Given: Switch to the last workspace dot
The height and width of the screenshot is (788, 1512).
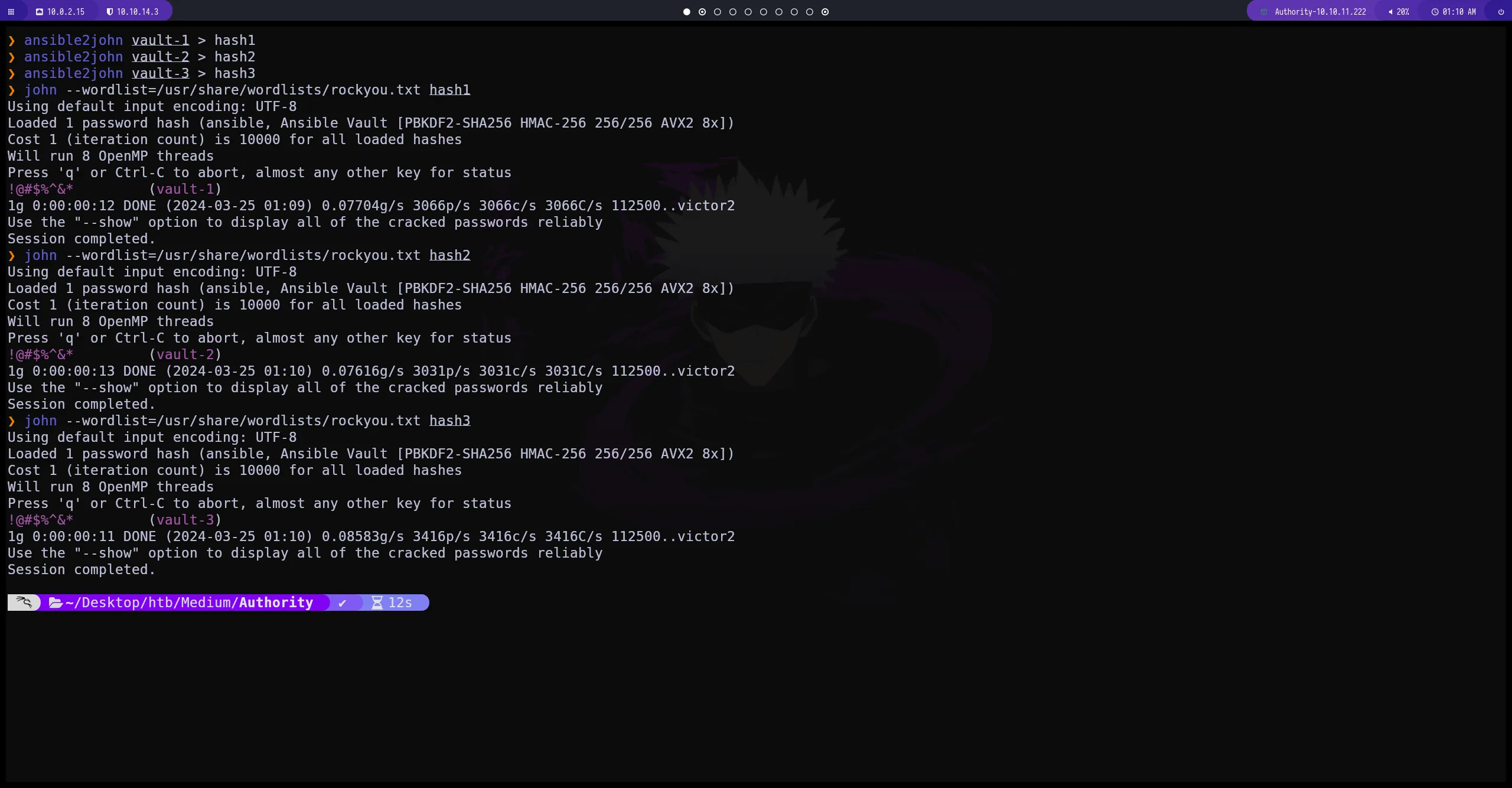Looking at the screenshot, I should [x=825, y=12].
